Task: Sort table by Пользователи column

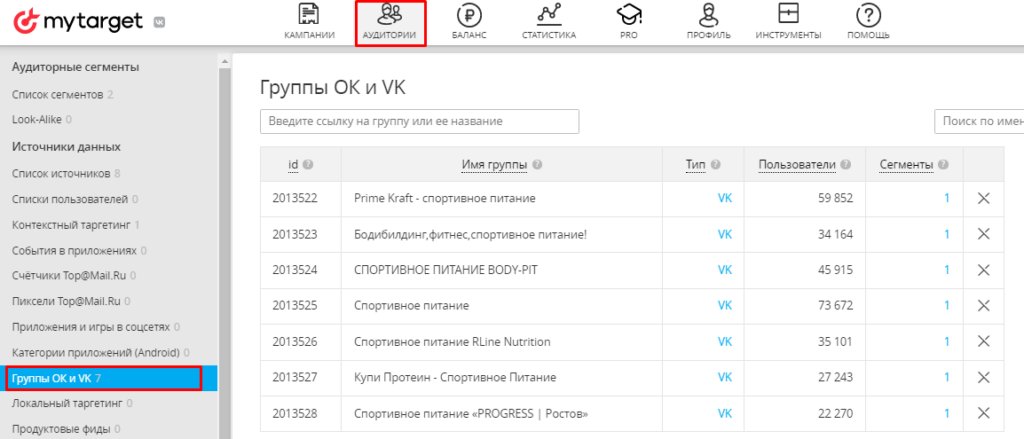Action: click(x=797, y=165)
